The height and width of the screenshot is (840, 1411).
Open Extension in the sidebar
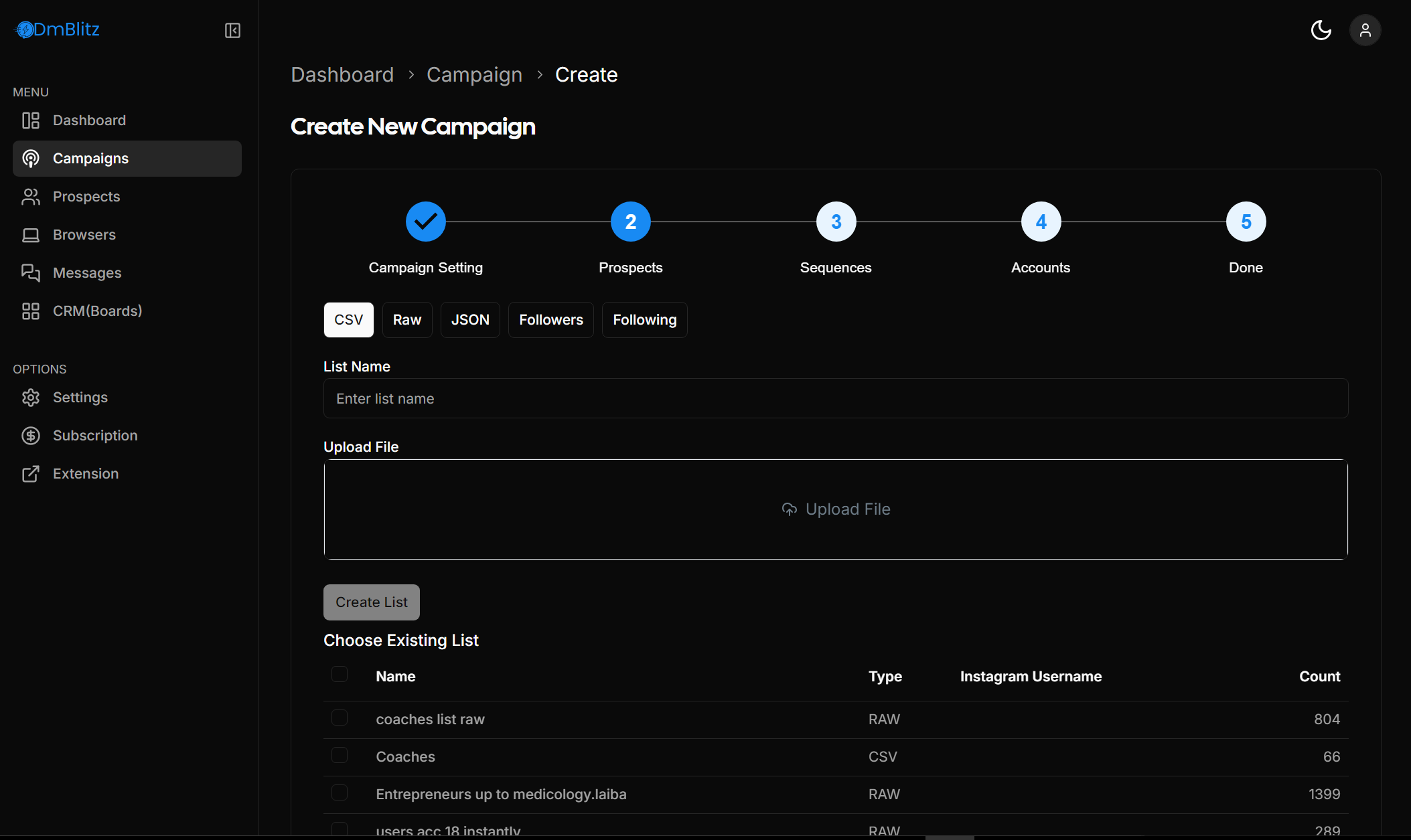tap(127, 474)
